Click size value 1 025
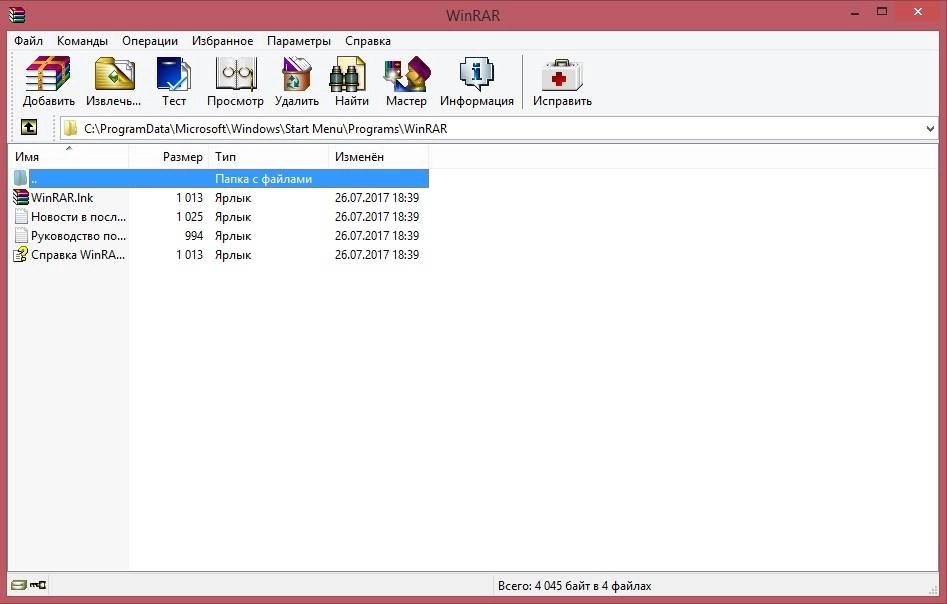 pyautogui.click(x=190, y=216)
